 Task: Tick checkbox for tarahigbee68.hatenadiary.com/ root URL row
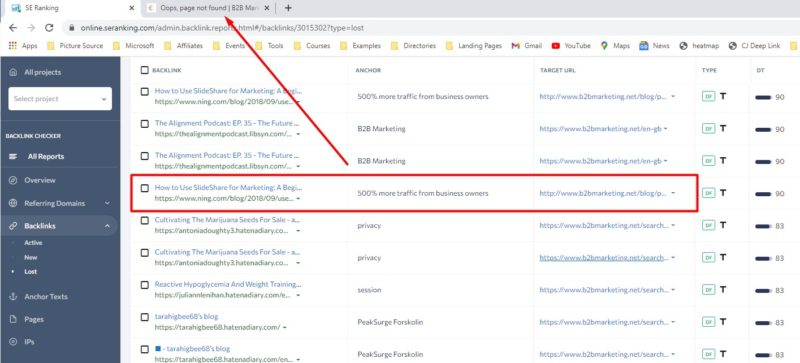[x=145, y=317]
